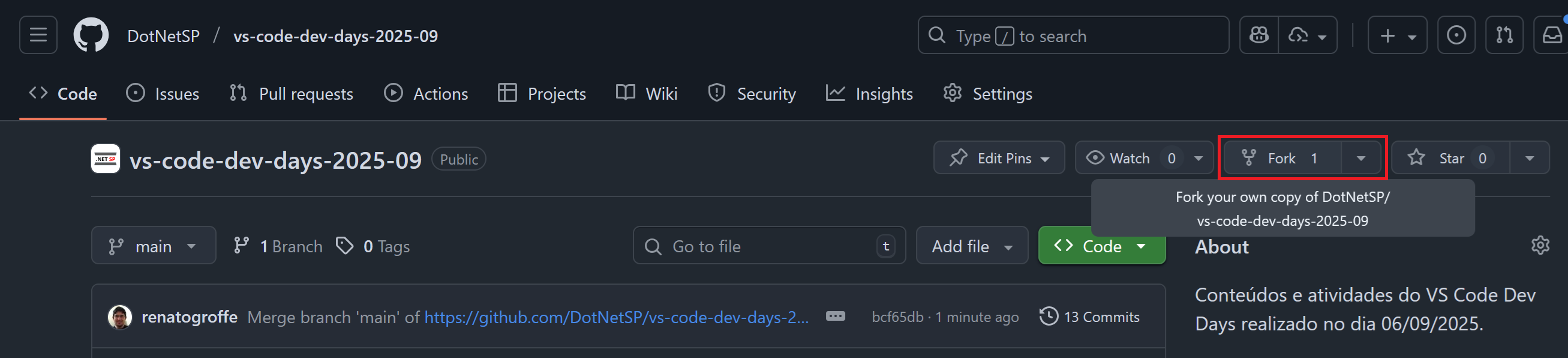Switch to the Actions tab

[x=426, y=93]
